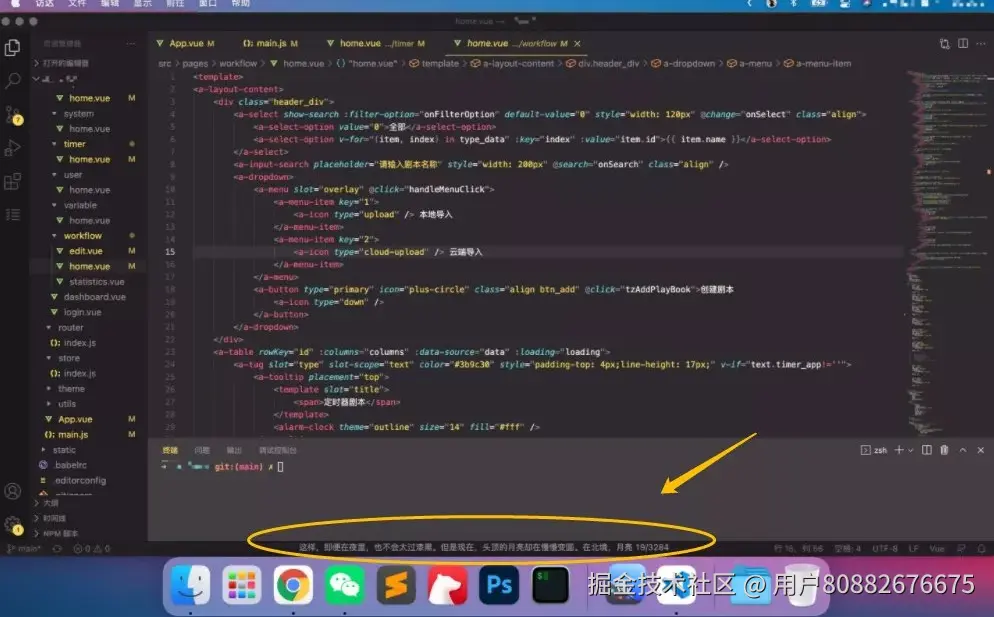Expand the NPM 脚本 section
Screen dimensions: 994x617
[x=56, y=533]
